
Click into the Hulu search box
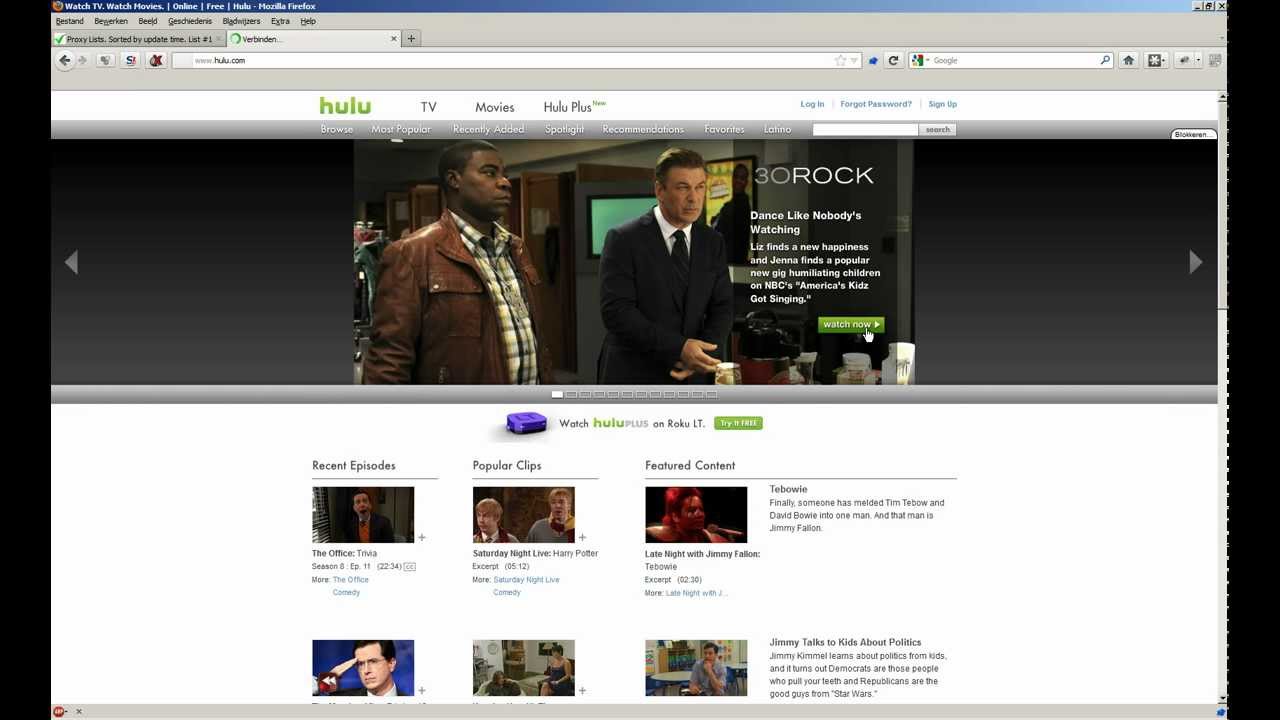pos(865,129)
